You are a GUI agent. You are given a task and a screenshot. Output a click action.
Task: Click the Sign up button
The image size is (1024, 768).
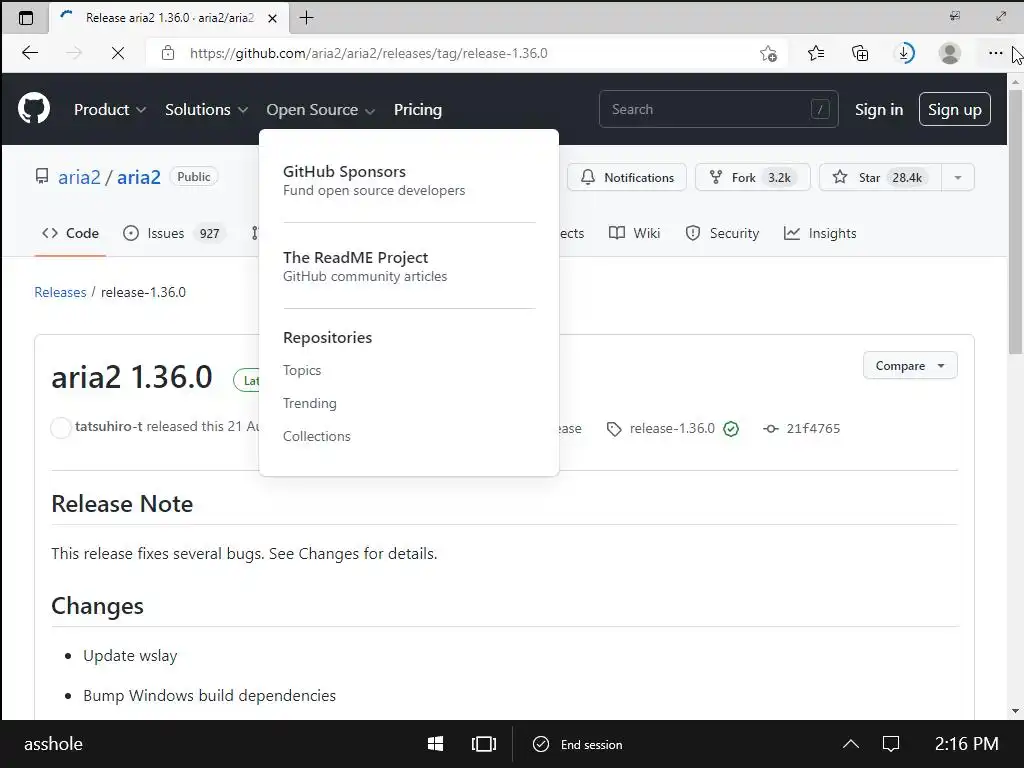tap(954, 109)
